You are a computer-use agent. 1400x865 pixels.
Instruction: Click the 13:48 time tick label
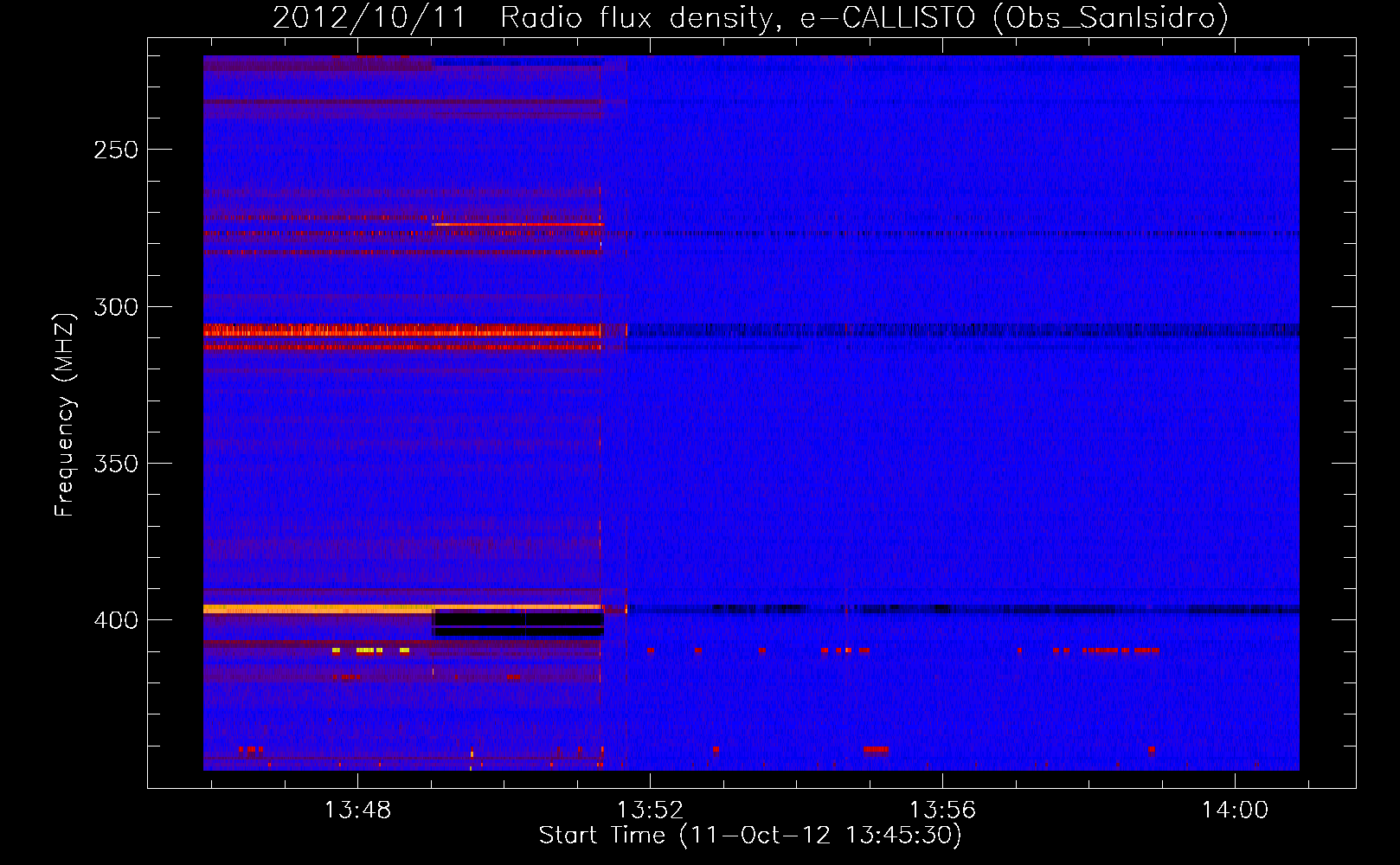point(357,810)
